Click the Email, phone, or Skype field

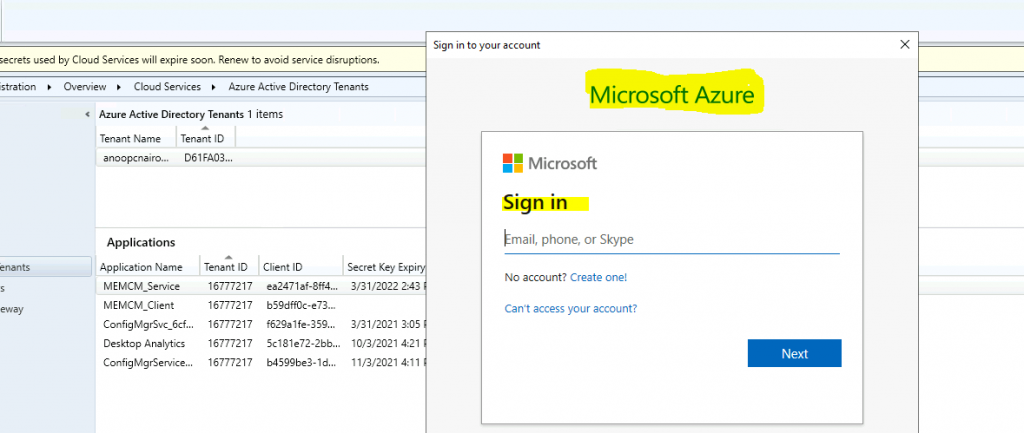tap(671, 240)
